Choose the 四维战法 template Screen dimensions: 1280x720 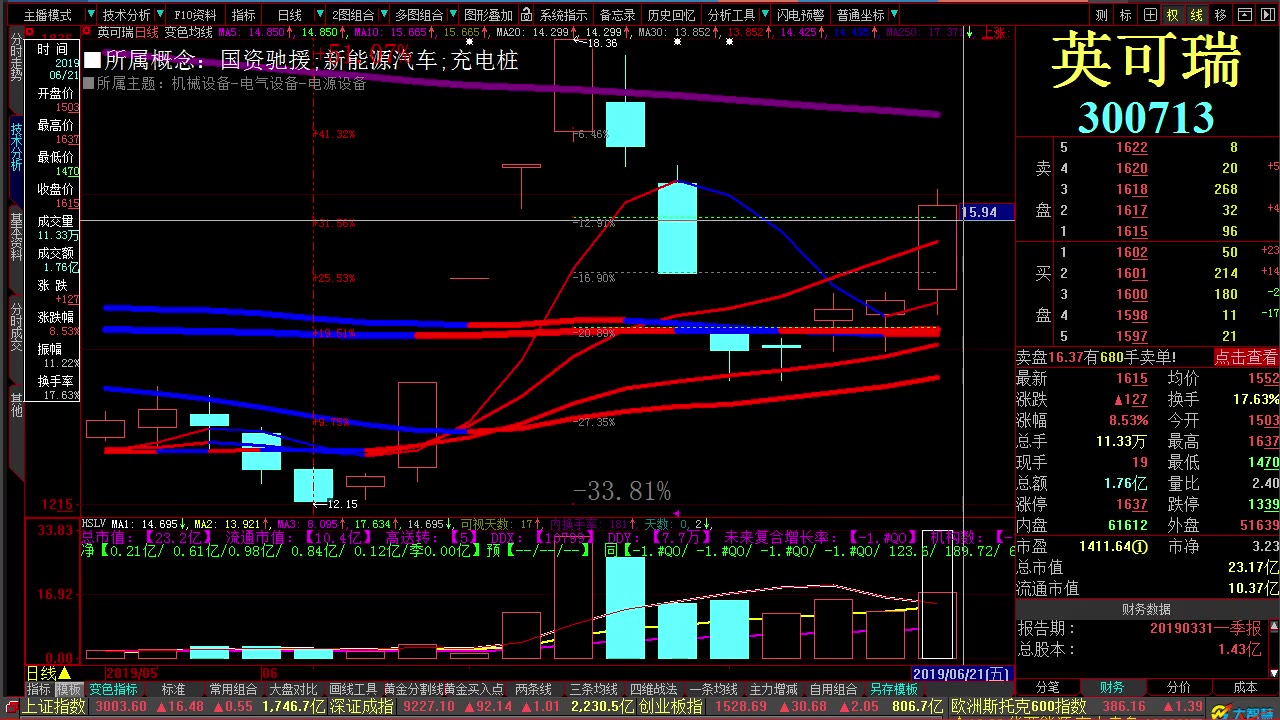(x=653, y=690)
